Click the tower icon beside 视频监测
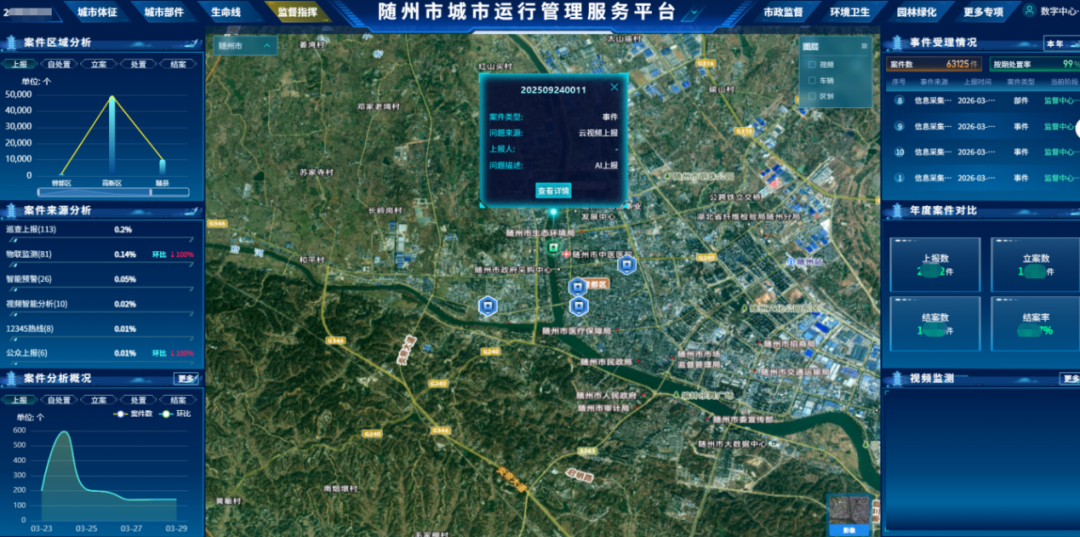Viewport: 1080px width, 537px height. 897,378
